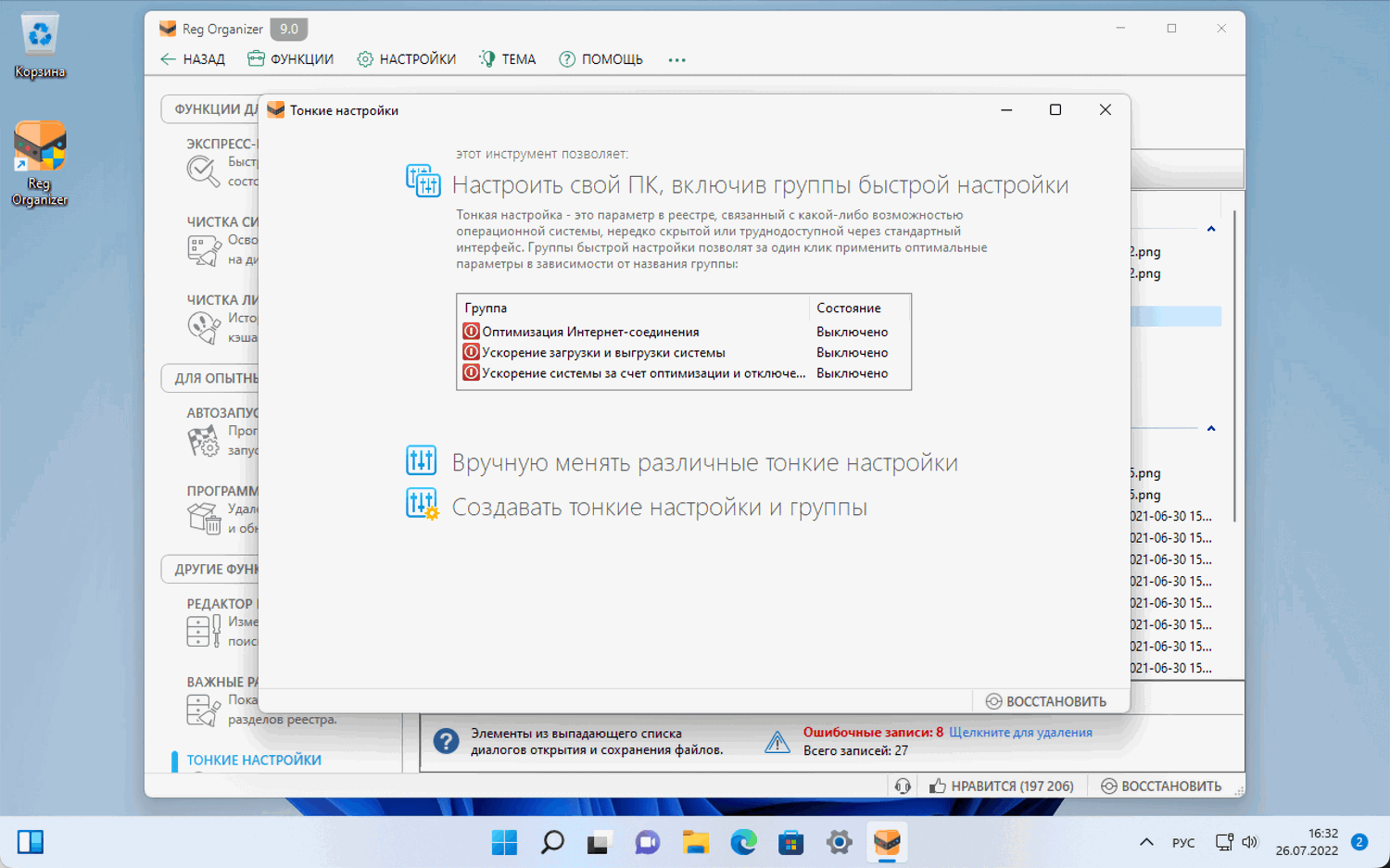
Task: Switch input language via РУС indicator
Action: click(1183, 842)
